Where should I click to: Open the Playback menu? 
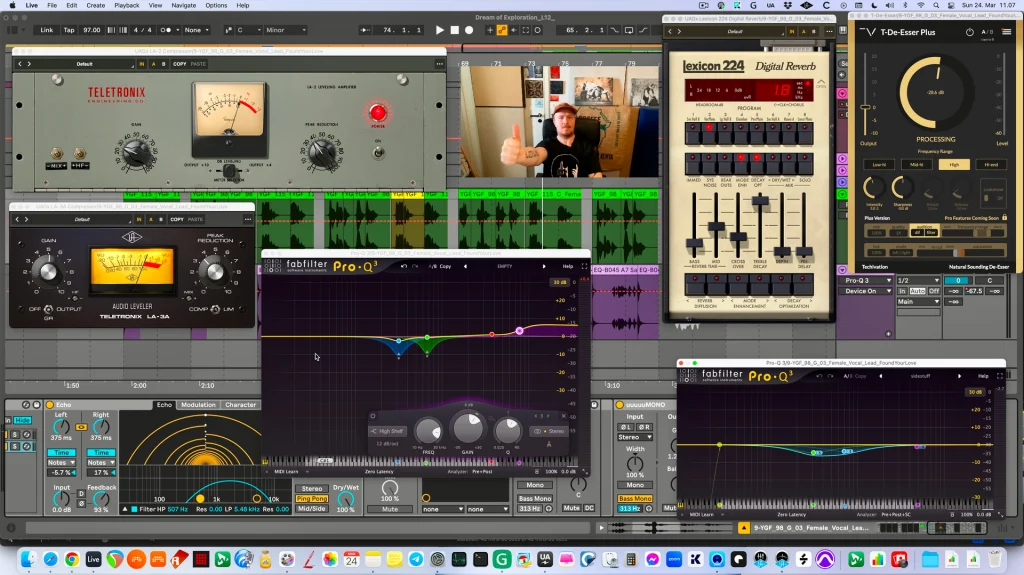pos(127,5)
